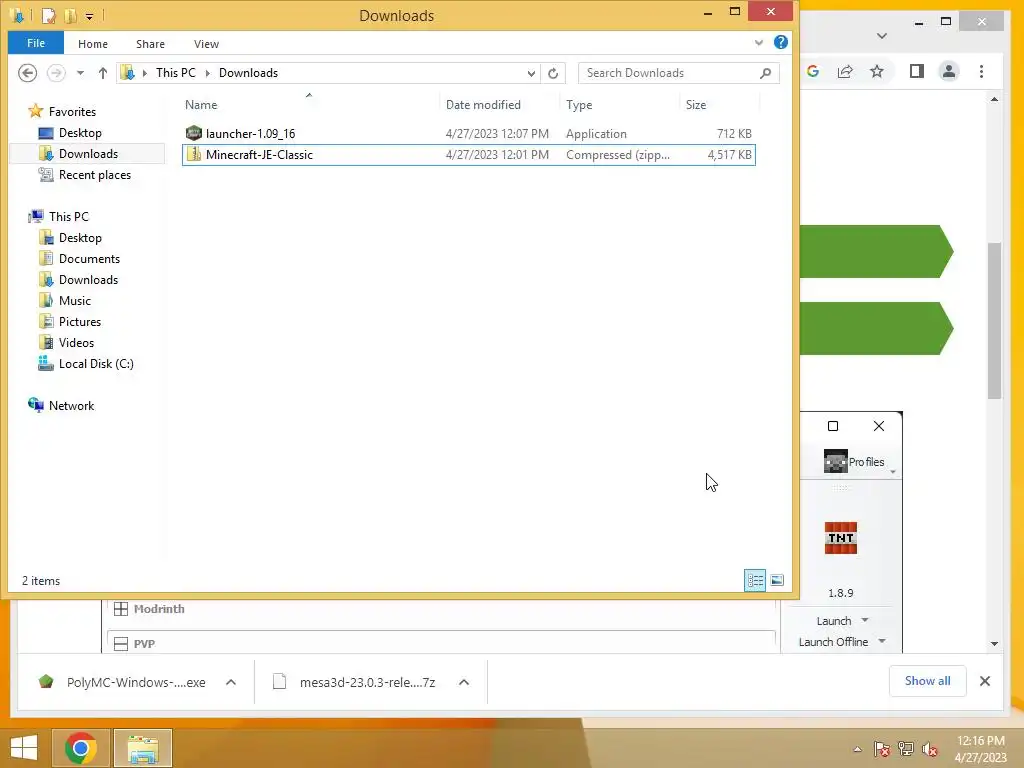This screenshot has width=1024, height=768.
Task: Select the Modrinth category row
Action: (x=441, y=609)
